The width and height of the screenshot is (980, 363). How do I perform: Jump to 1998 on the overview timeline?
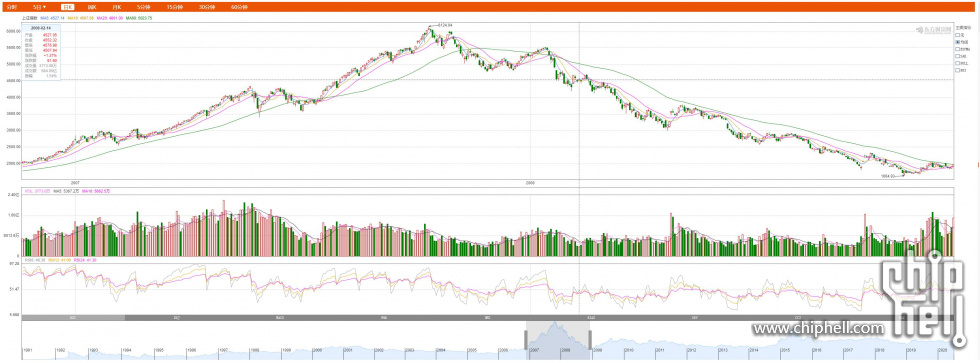[x=254, y=351]
